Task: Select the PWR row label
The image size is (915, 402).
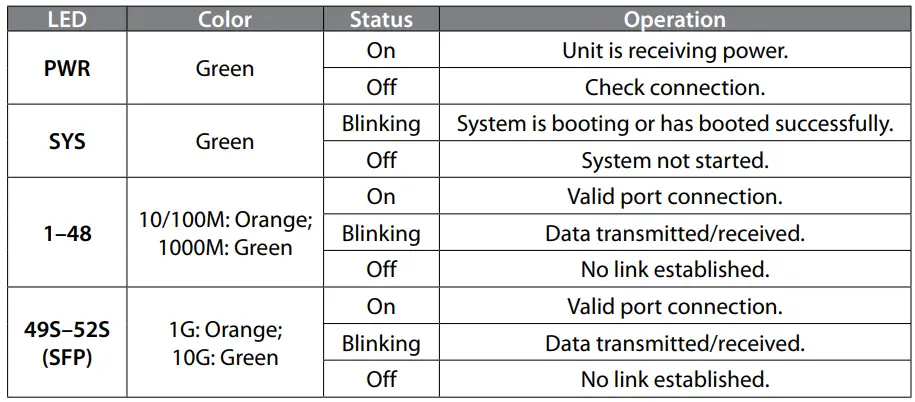Action: coord(67,69)
